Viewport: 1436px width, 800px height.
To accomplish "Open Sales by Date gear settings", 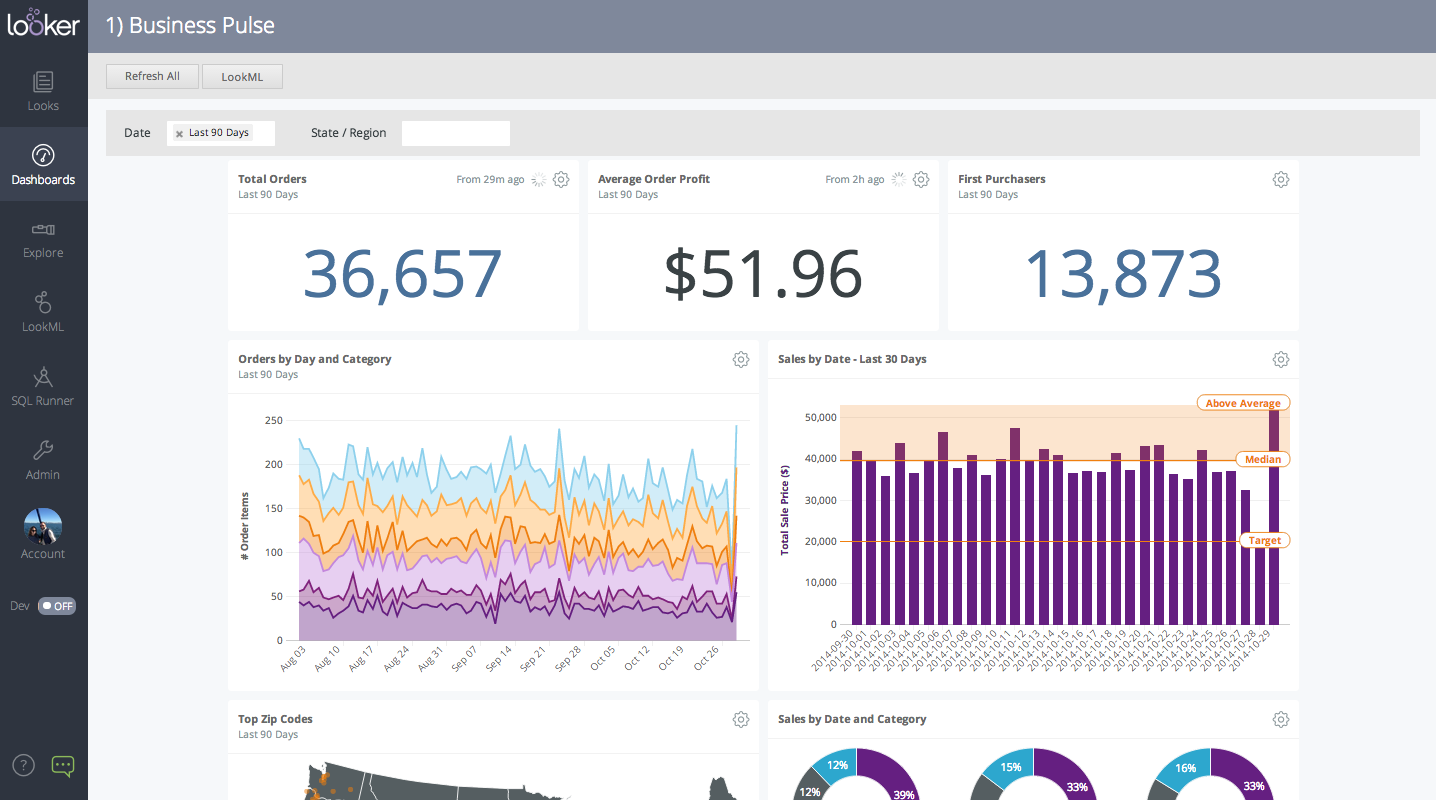I will point(1281,359).
